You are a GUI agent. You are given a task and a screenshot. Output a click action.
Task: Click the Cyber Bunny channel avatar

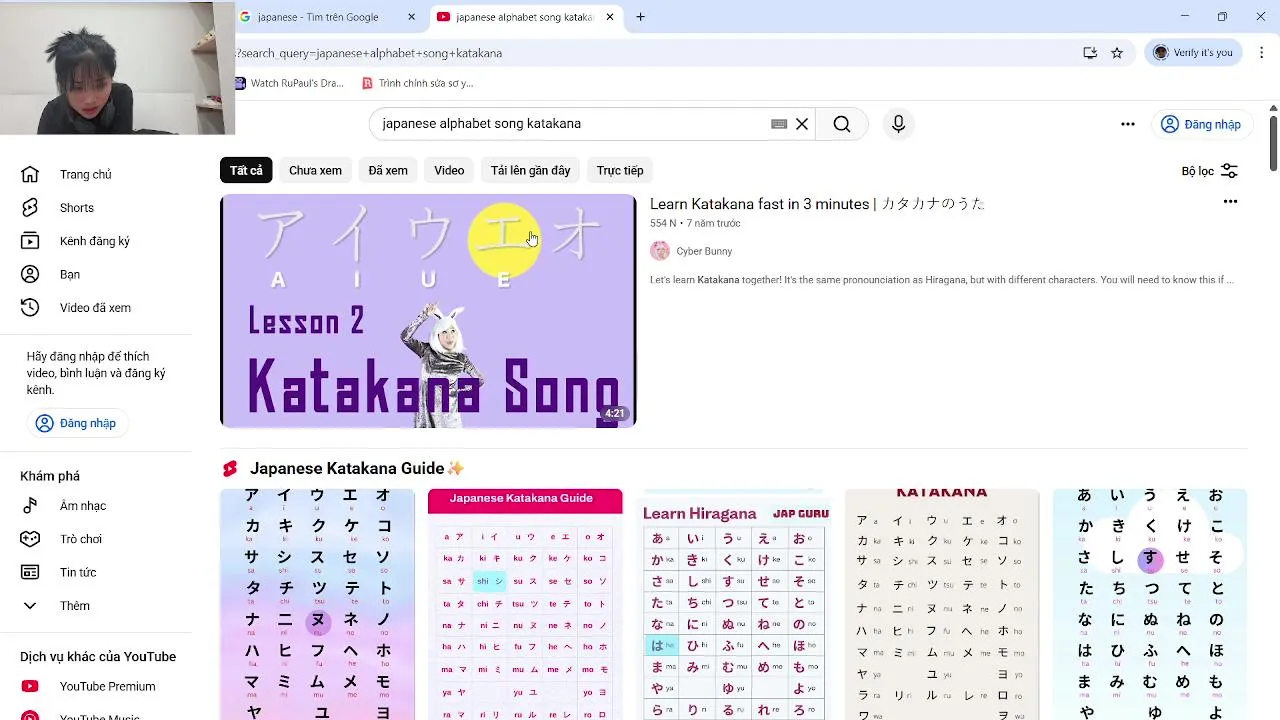coord(659,251)
